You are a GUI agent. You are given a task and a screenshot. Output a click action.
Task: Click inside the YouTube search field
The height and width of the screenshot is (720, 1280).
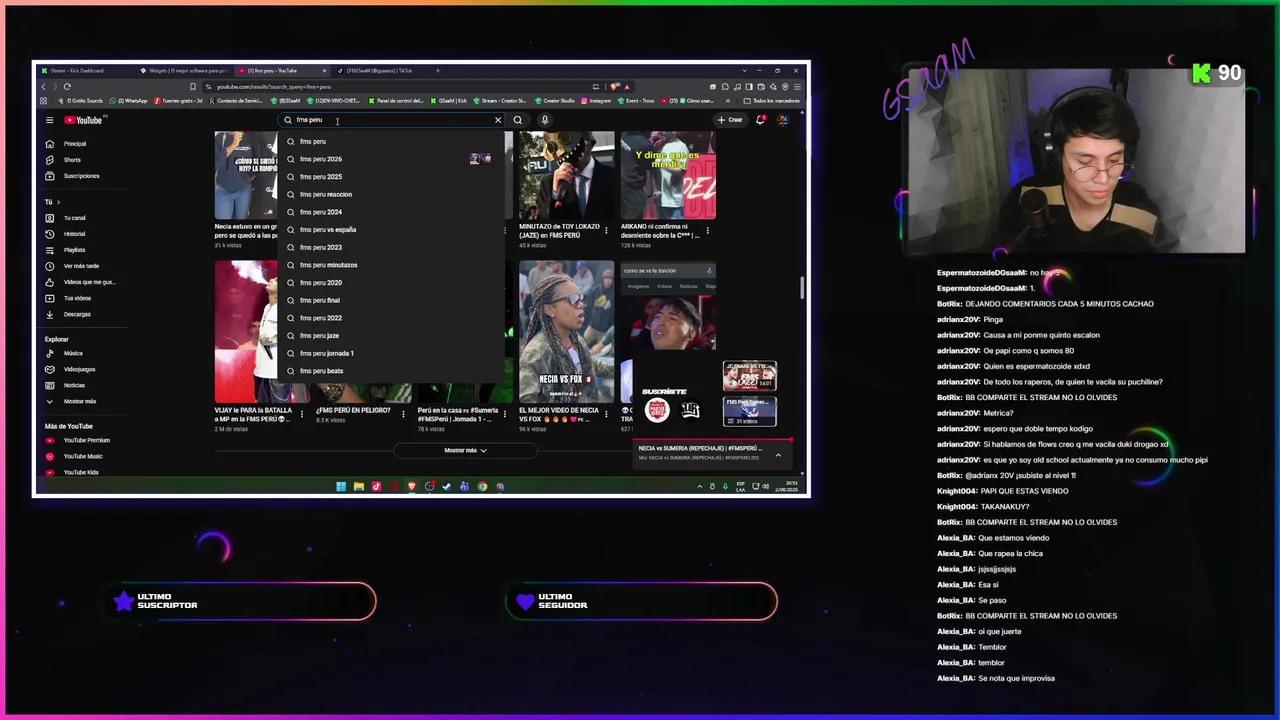(x=391, y=120)
